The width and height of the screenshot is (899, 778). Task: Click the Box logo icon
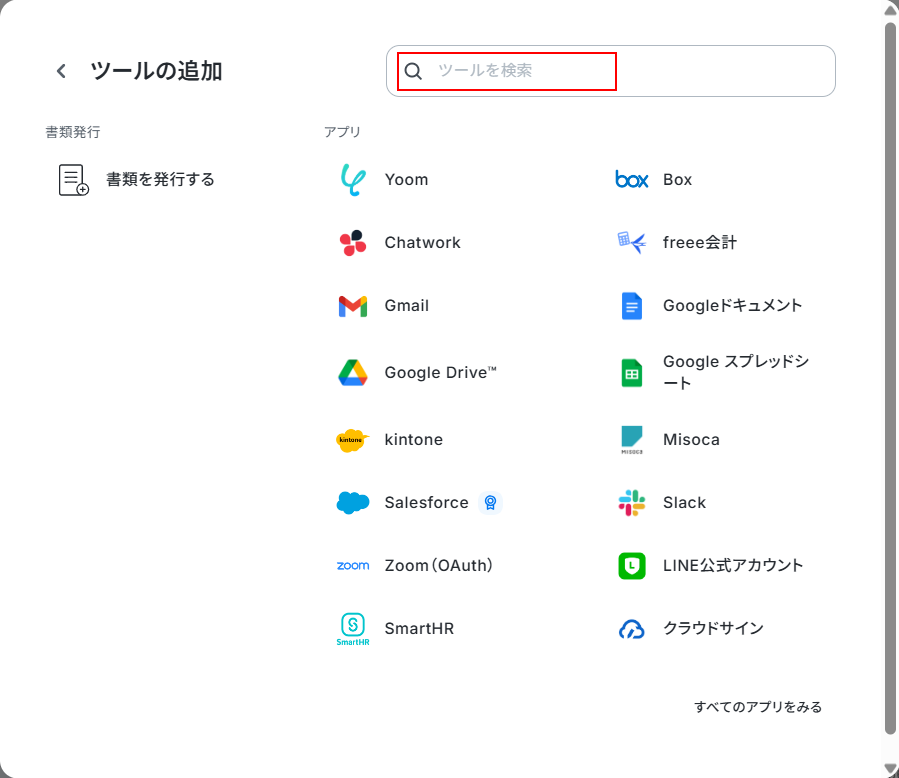(632, 180)
